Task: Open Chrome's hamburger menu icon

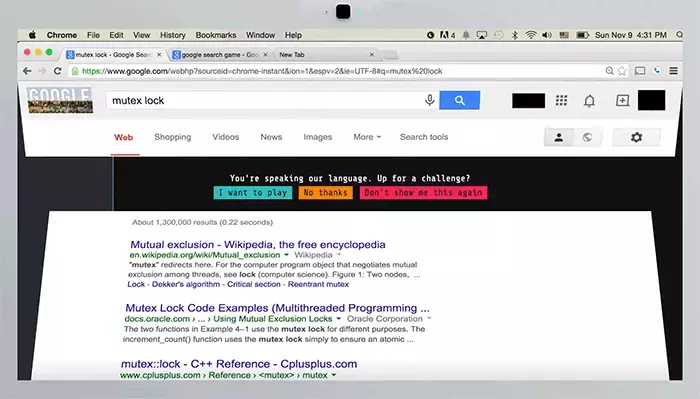Action: pos(673,71)
